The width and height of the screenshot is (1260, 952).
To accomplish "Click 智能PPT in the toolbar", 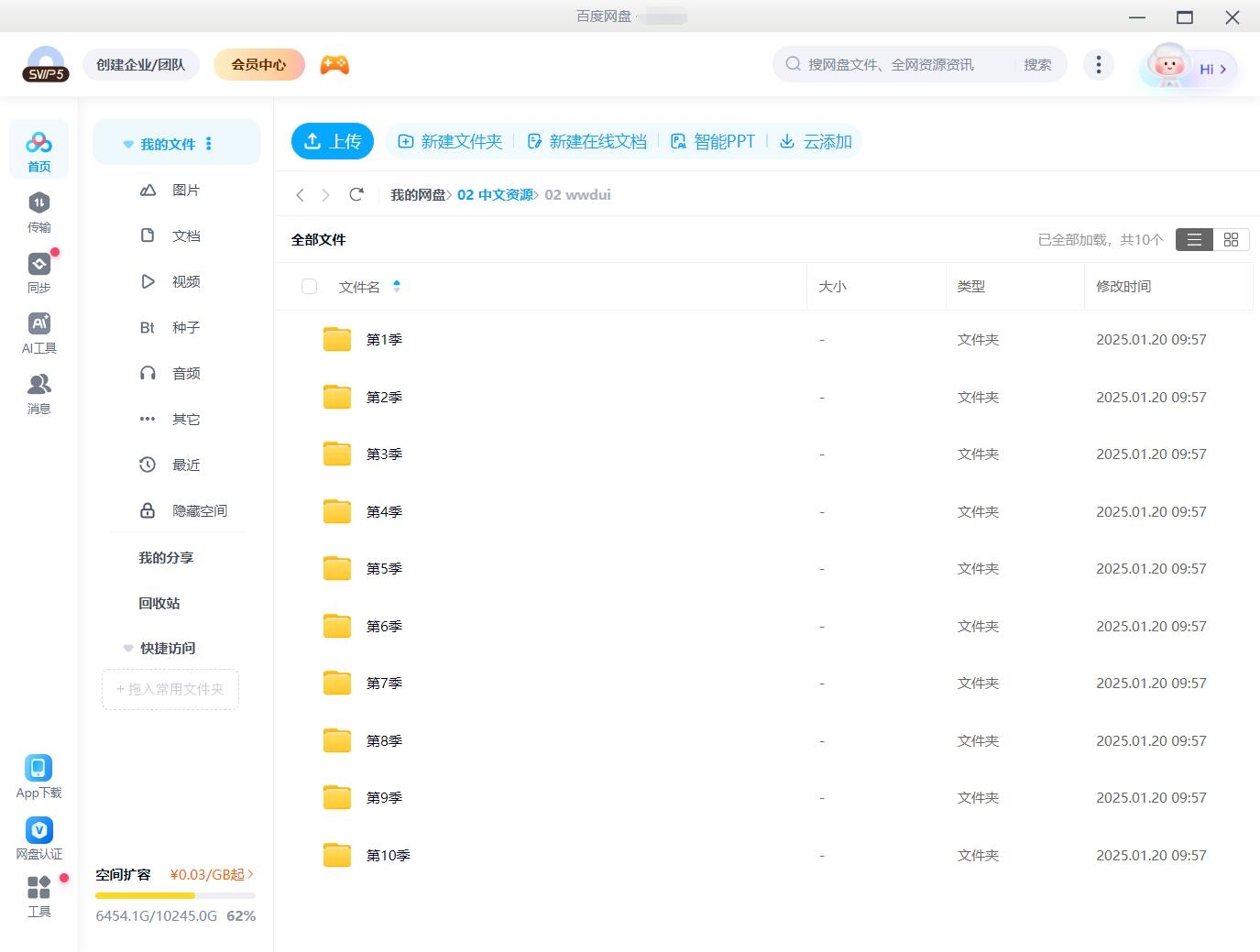I will pyautogui.click(x=713, y=141).
